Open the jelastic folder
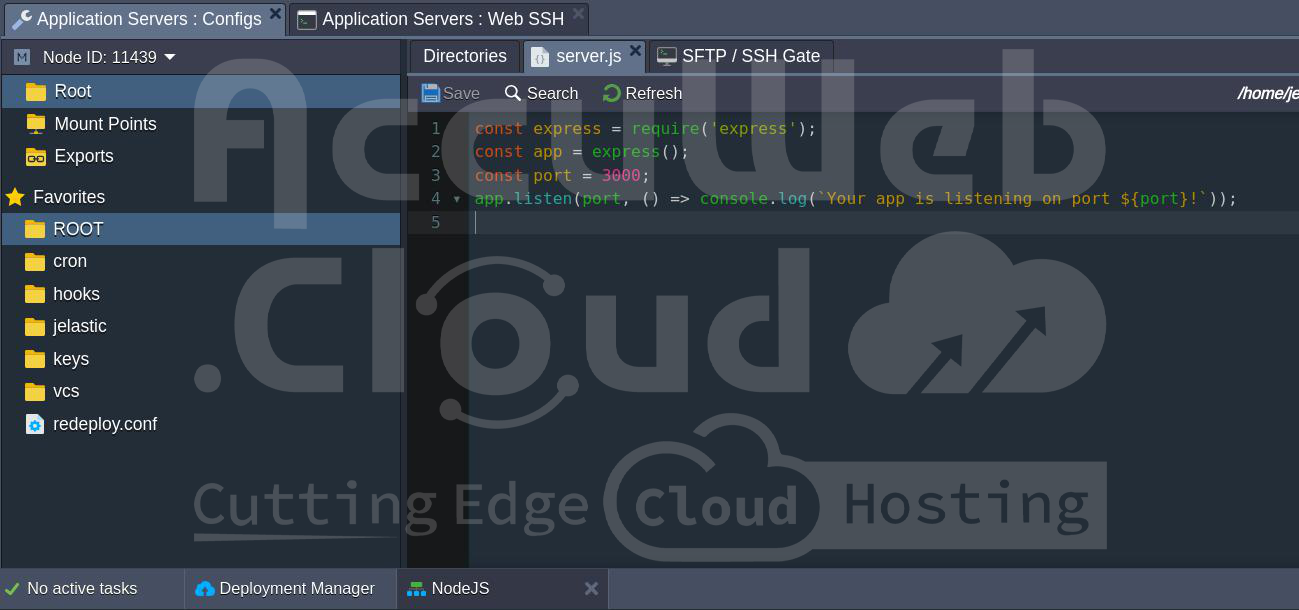The width and height of the screenshot is (1299, 610). [79, 326]
